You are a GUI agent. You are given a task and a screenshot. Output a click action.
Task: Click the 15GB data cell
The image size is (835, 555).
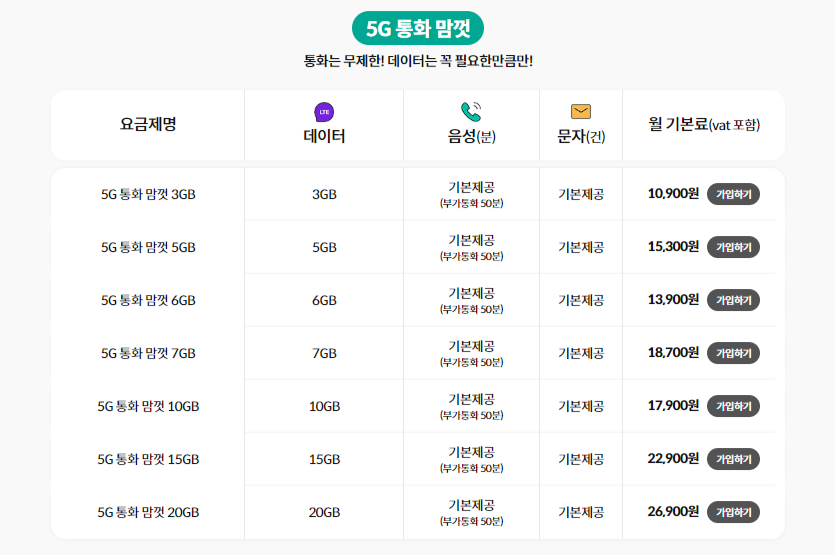point(324,459)
